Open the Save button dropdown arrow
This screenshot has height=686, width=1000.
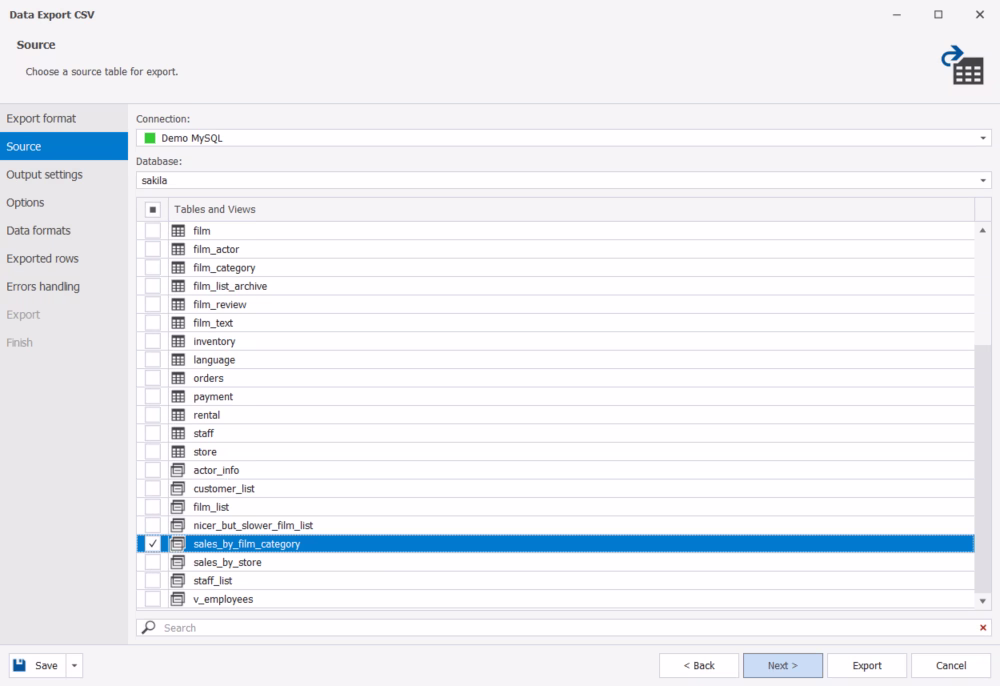tap(74, 666)
